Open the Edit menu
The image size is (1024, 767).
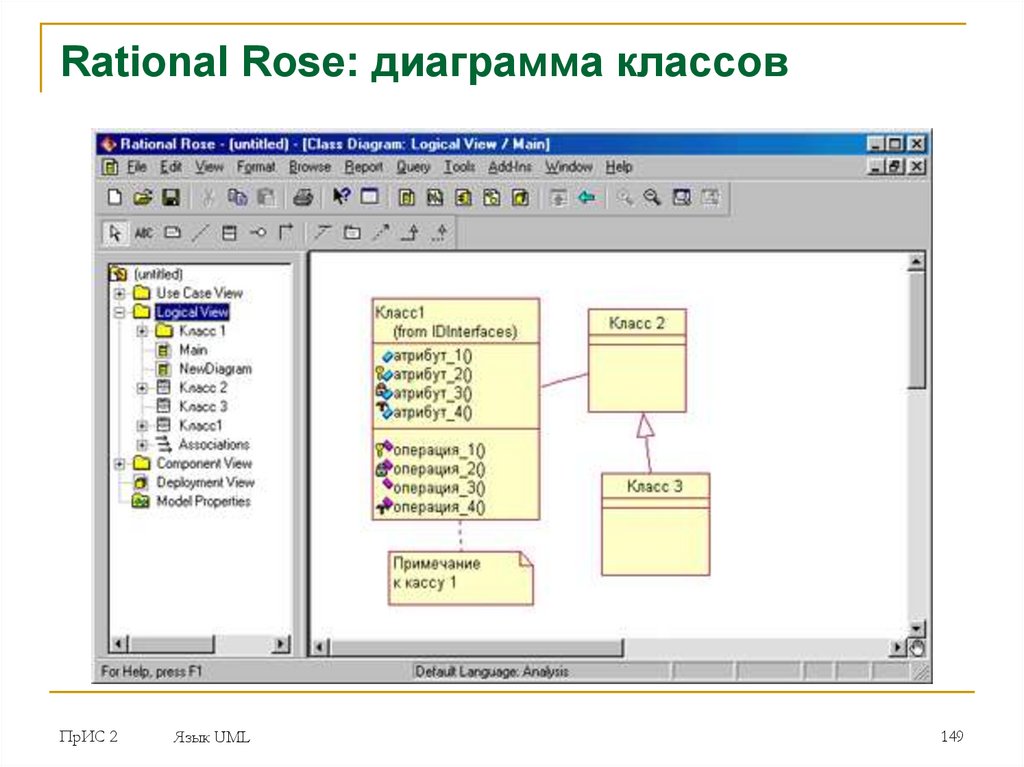171,167
